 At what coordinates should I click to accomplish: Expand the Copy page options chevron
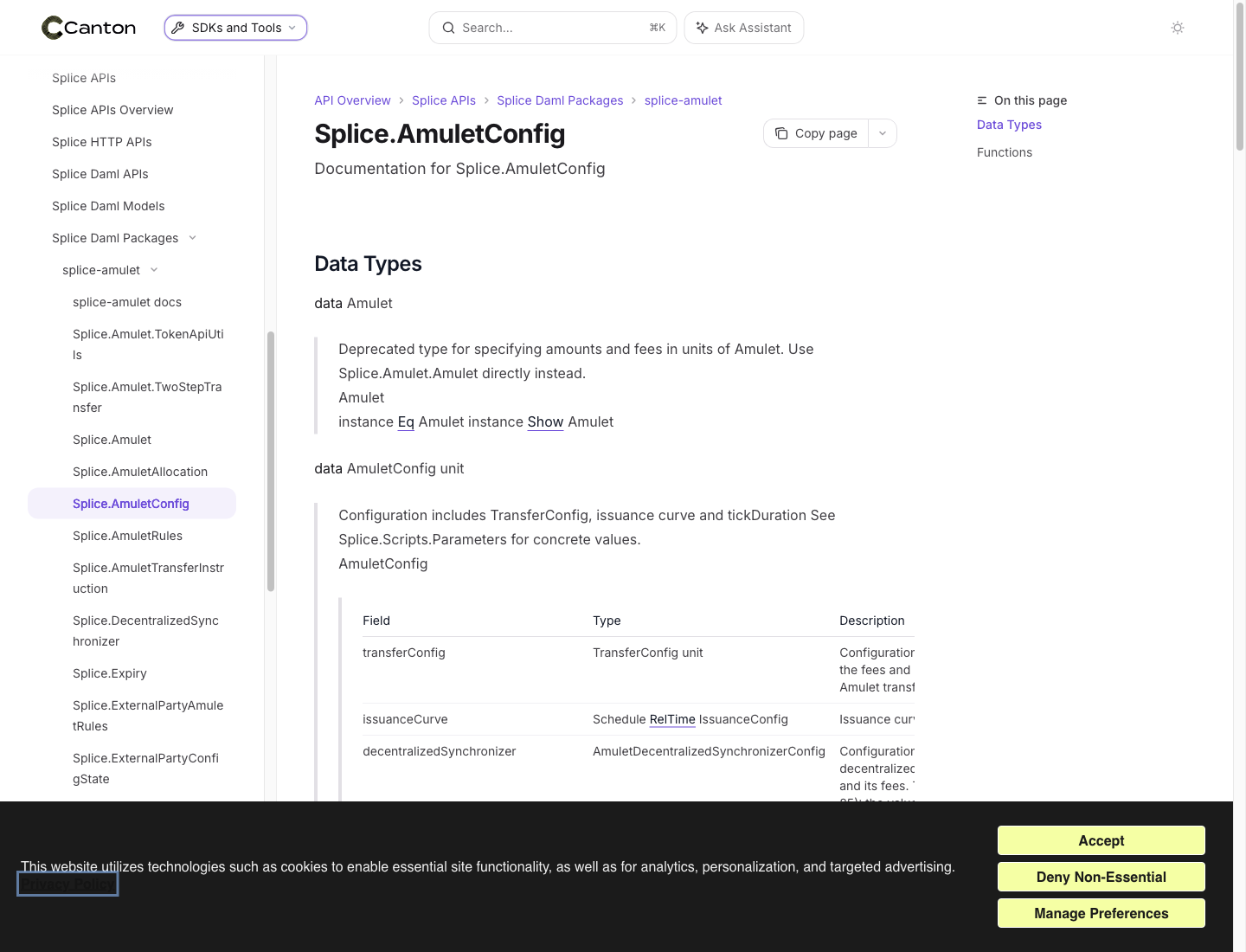[883, 133]
